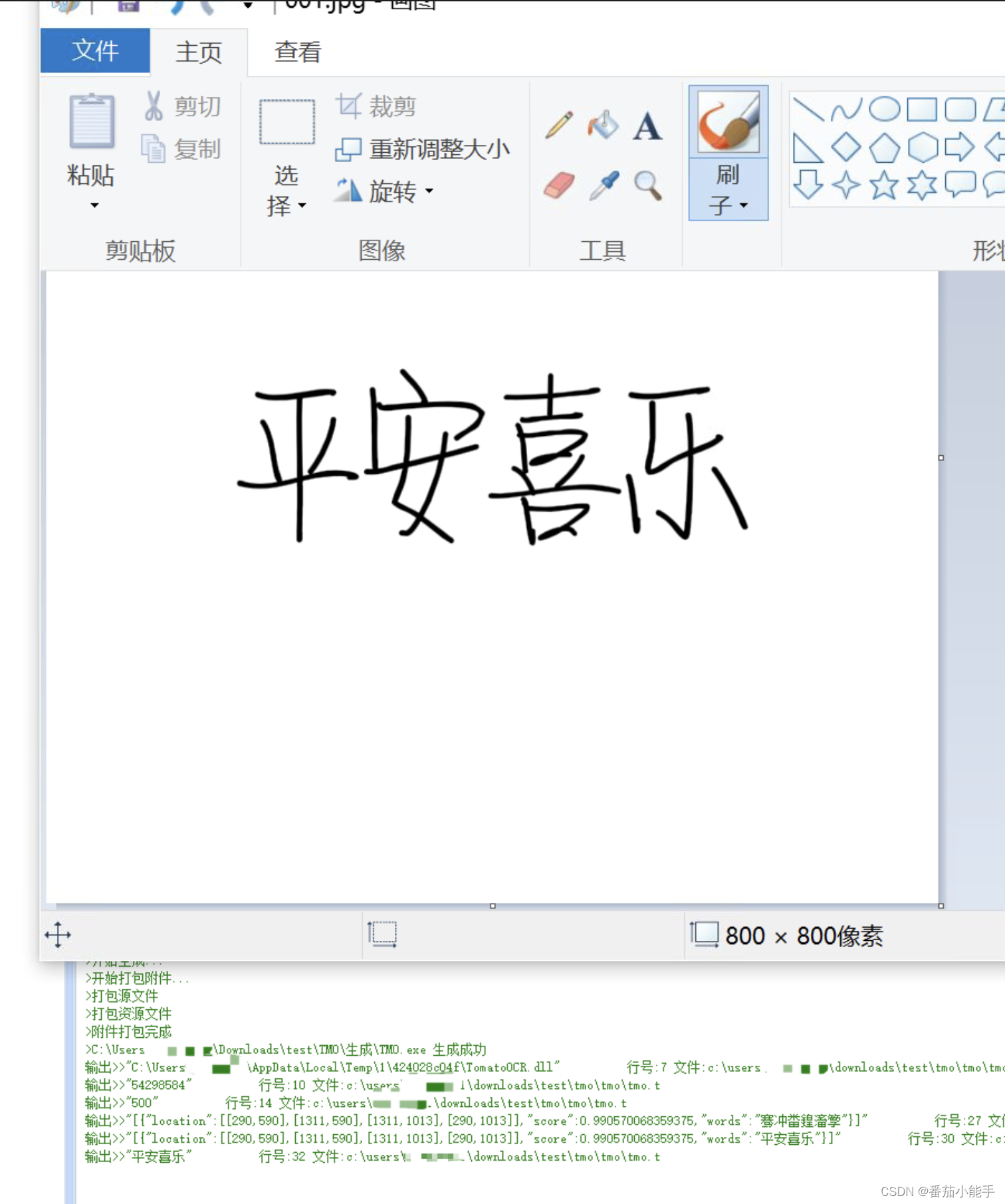Screen dimensions: 1005x1204
Task: Click the 刷子 brush icon
Action: tap(728, 122)
